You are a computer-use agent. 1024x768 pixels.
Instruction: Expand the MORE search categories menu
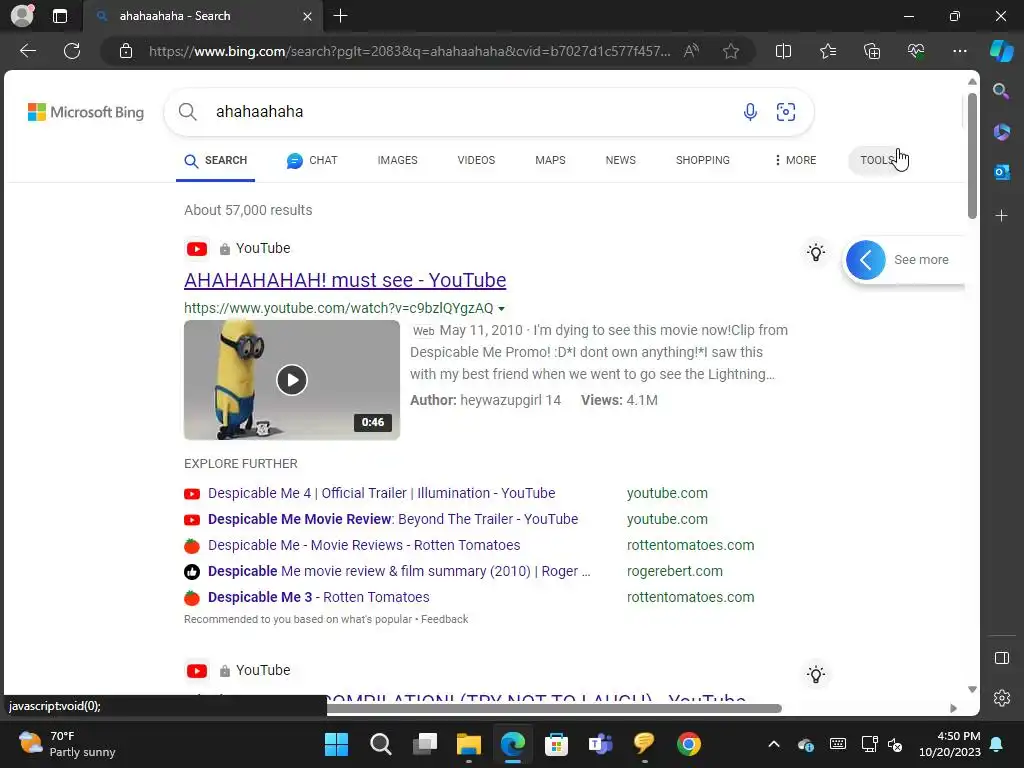(795, 160)
